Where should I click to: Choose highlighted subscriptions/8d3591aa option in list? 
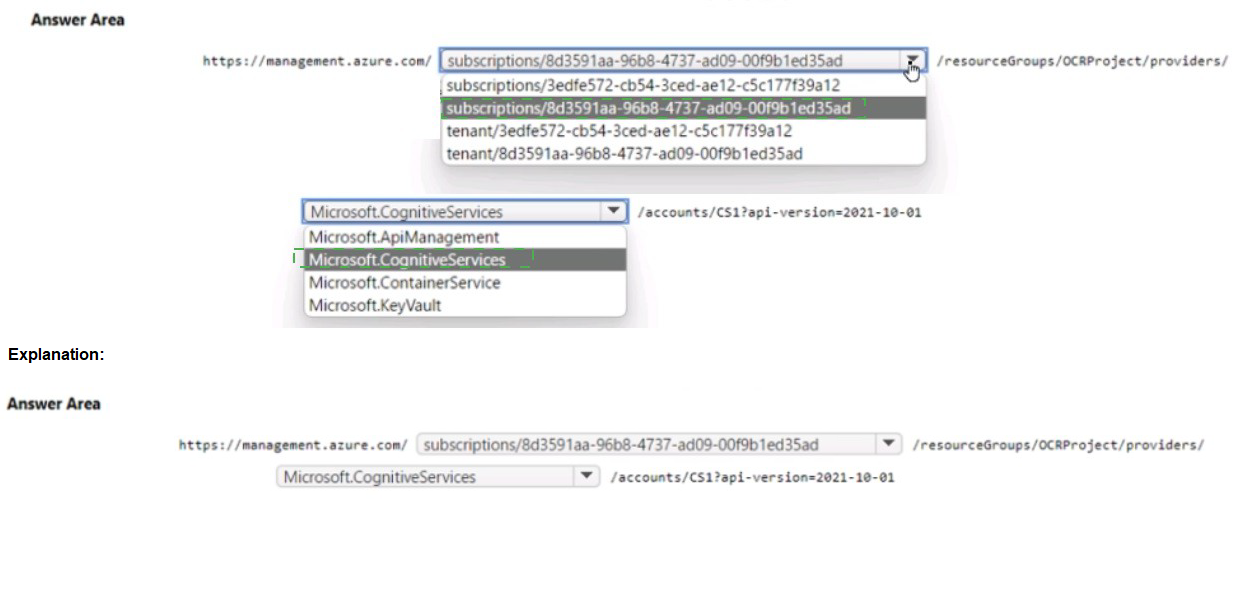(648, 108)
